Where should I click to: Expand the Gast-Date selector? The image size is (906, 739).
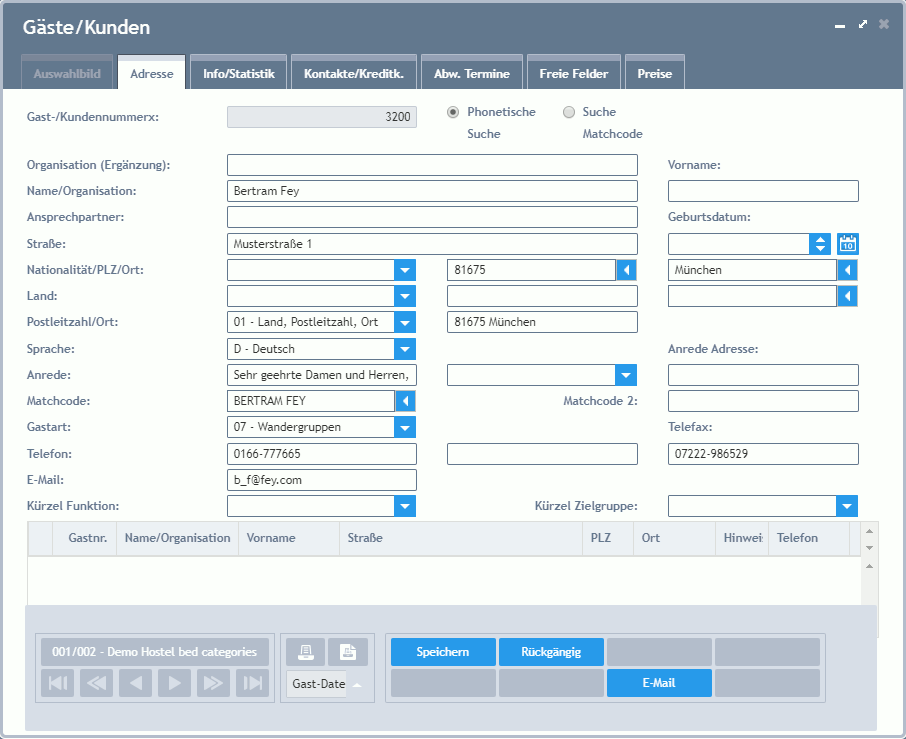click(357, 685)
